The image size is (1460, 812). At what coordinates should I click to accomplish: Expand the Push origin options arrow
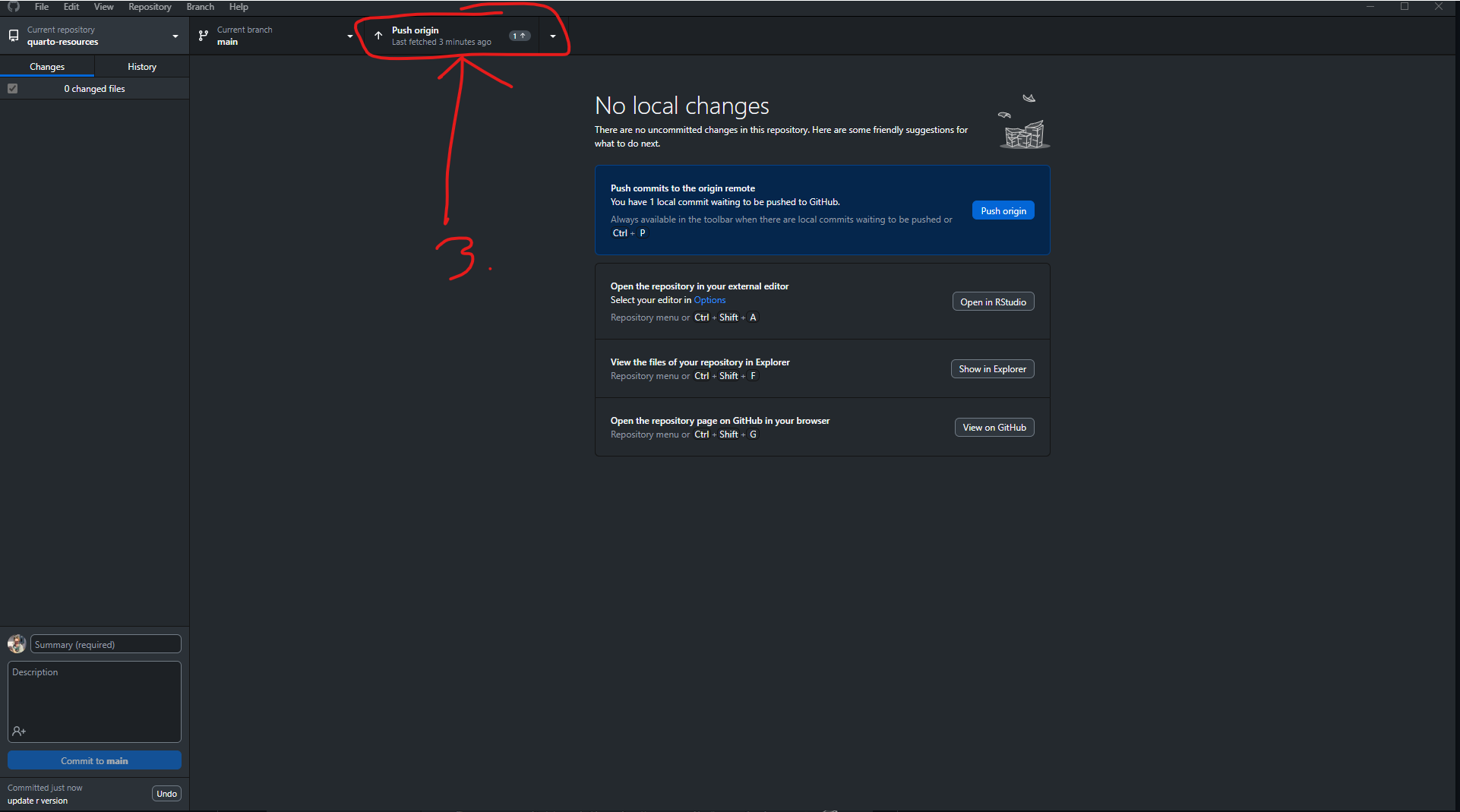pos(553,36)
